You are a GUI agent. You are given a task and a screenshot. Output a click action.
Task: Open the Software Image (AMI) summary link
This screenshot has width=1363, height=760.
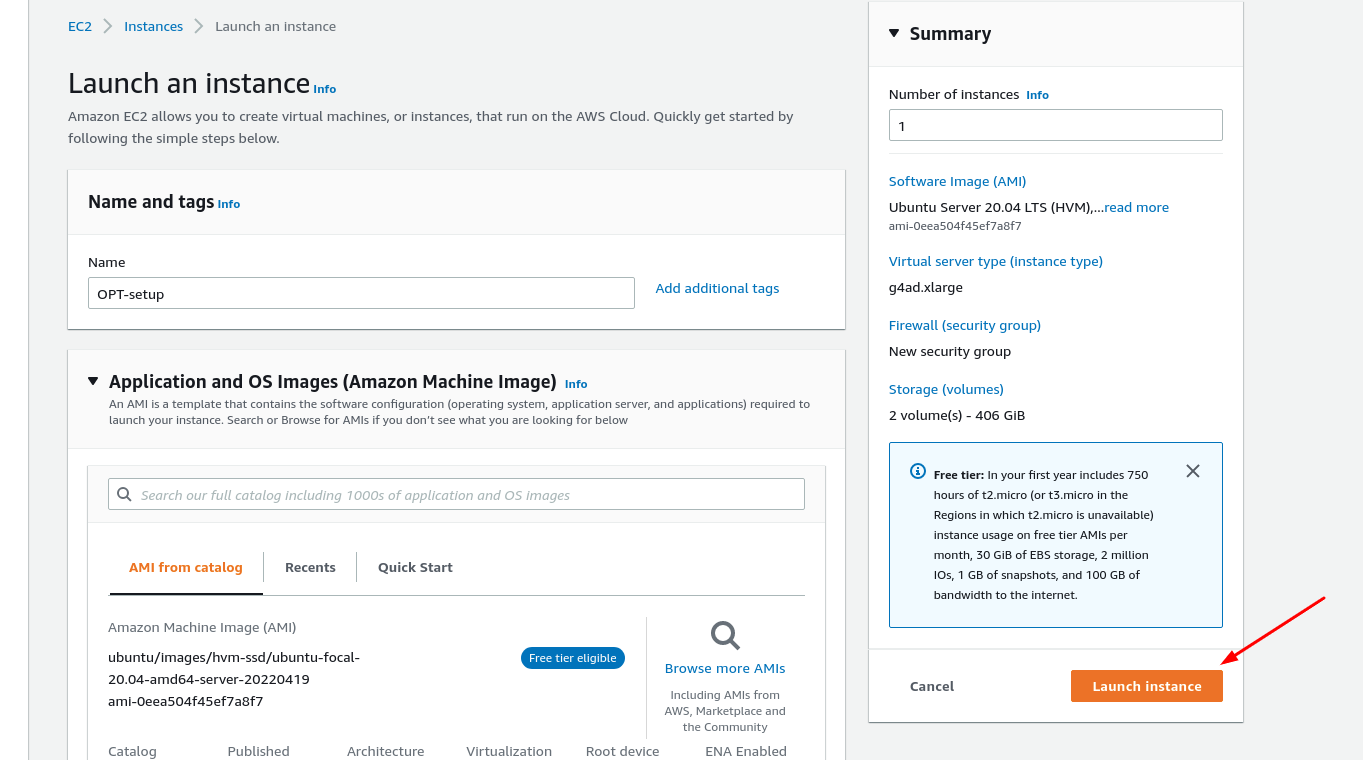(957, 181)
